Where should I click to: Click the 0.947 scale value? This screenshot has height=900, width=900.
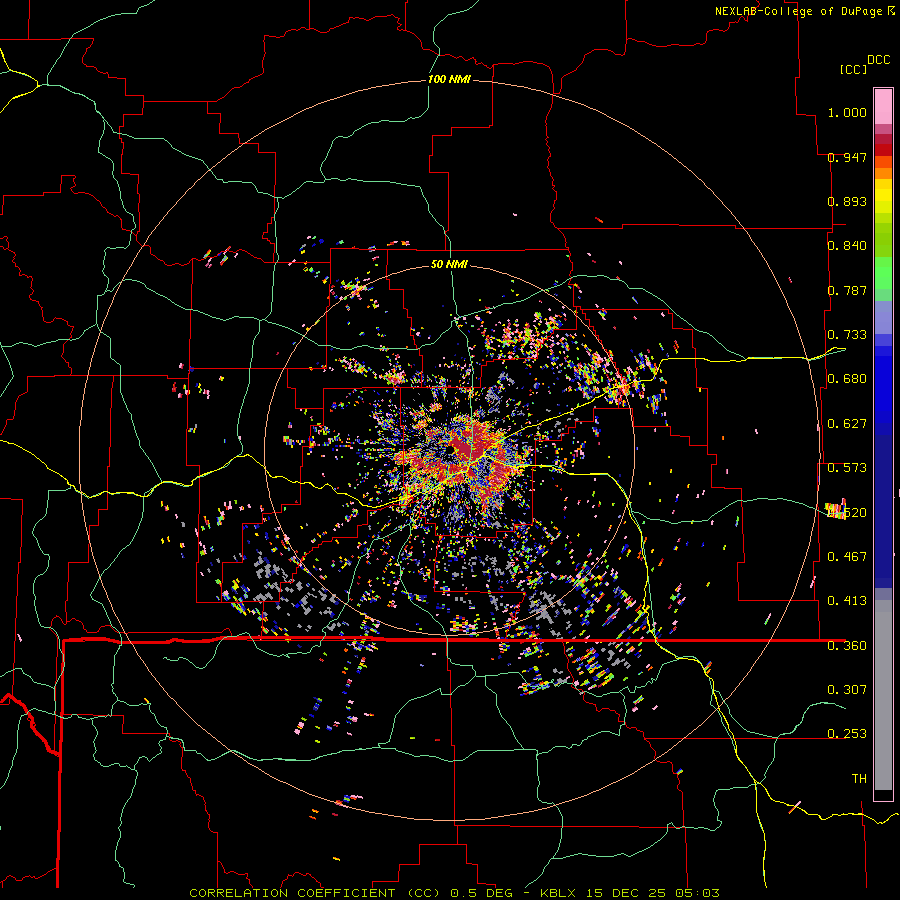coord(847,157)
